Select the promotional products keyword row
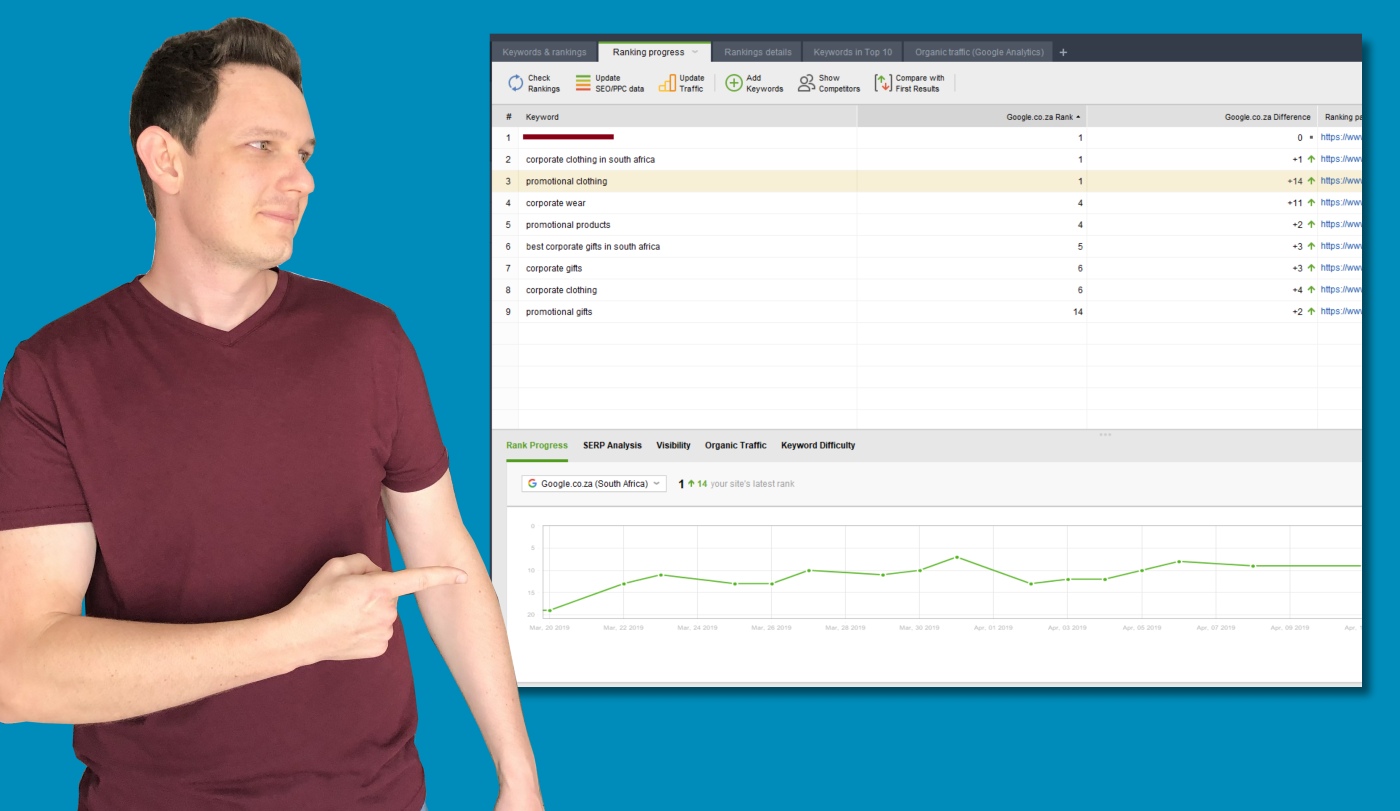Viewport: 1400px width, 811px height. [x=568, y=225]
